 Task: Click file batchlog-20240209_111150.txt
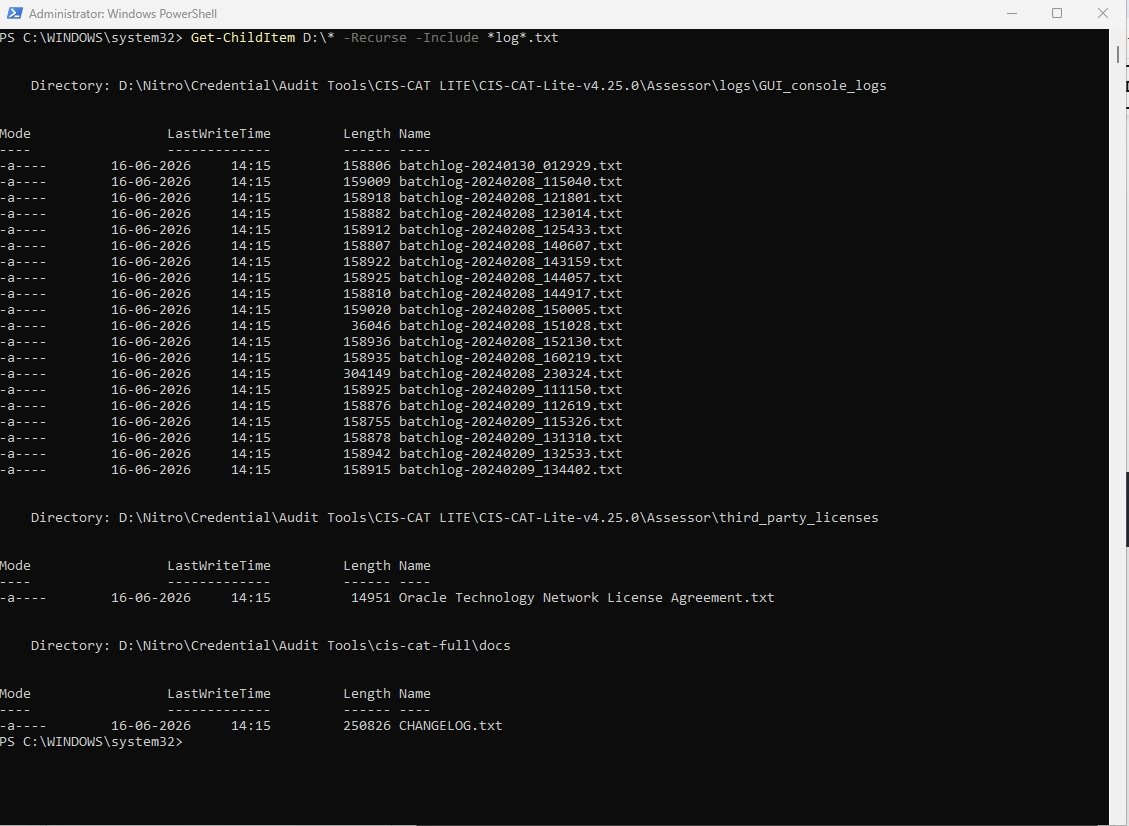(510, 390)
